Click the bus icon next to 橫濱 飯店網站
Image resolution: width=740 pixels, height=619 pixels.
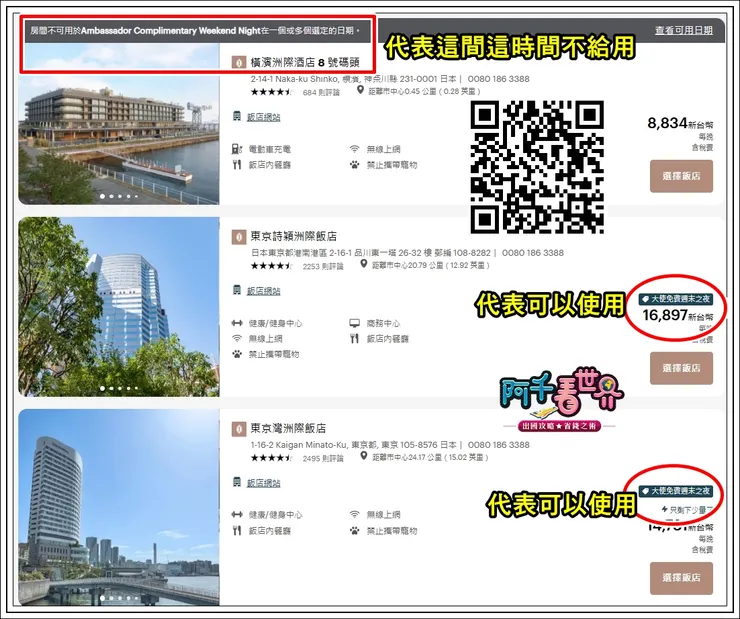[237, 116]
